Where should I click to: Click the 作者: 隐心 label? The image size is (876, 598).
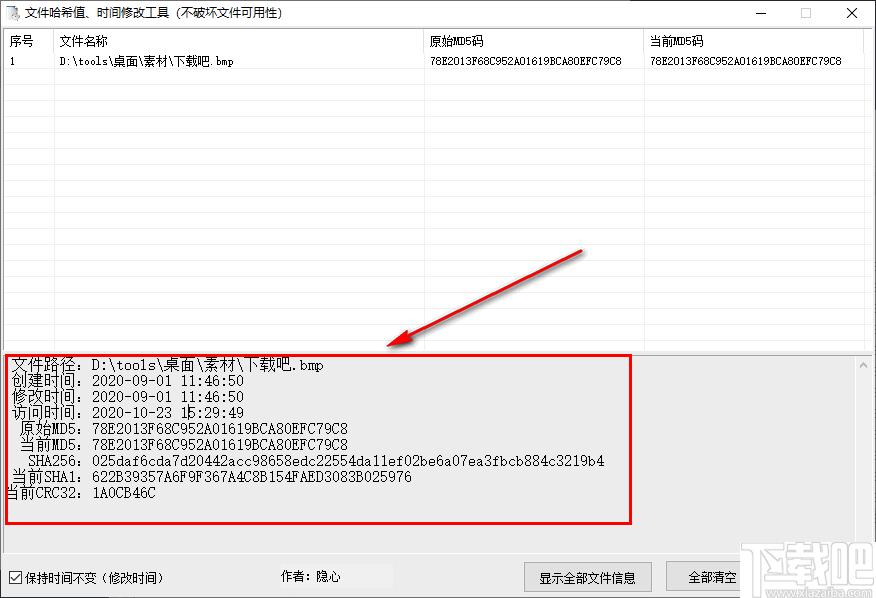[x=311, y=576]
